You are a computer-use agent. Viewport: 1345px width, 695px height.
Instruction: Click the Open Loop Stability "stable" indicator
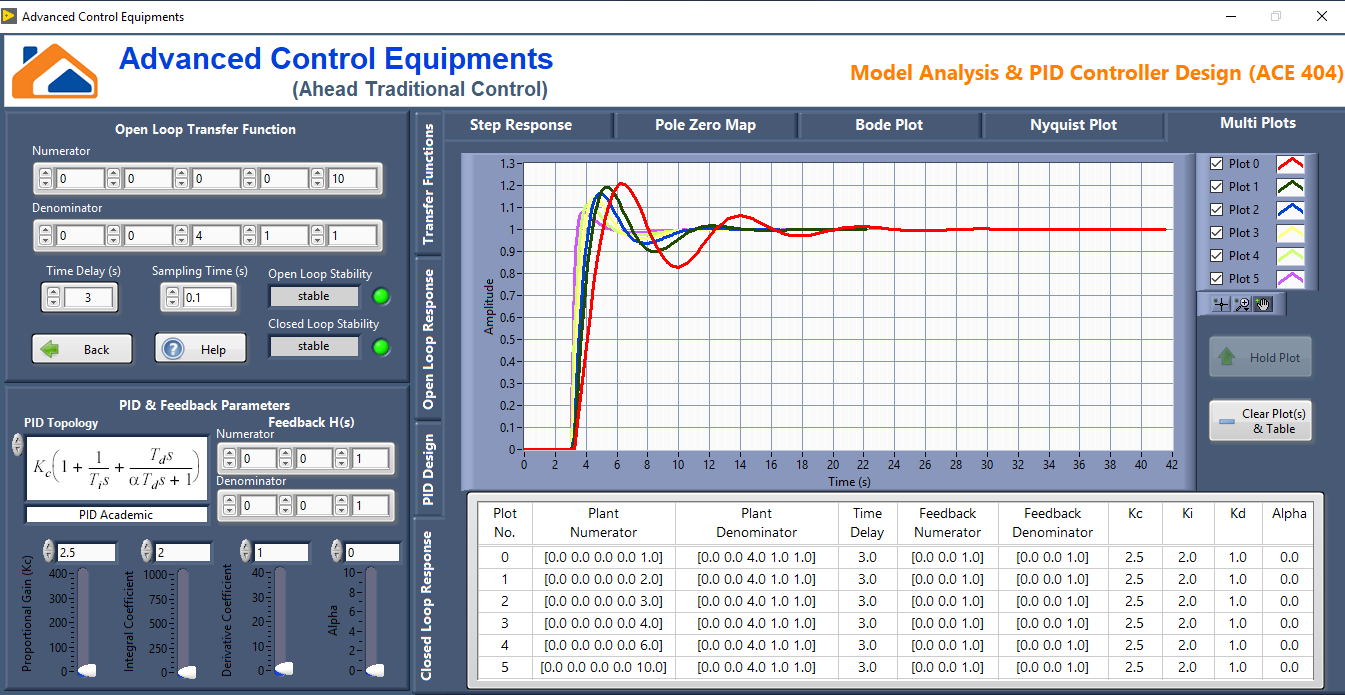click(313, 296)
